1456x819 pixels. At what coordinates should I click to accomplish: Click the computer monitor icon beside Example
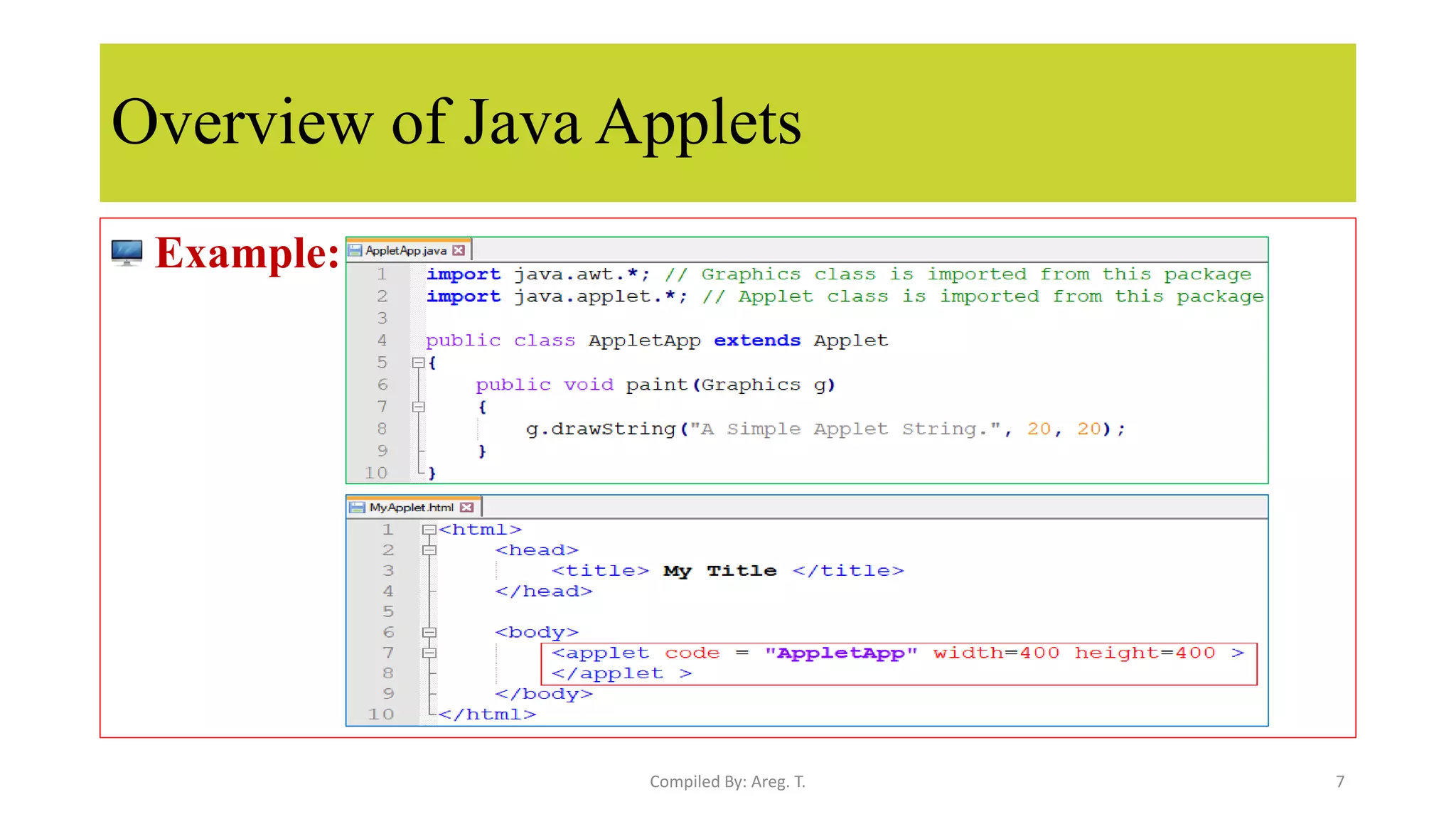127,253
